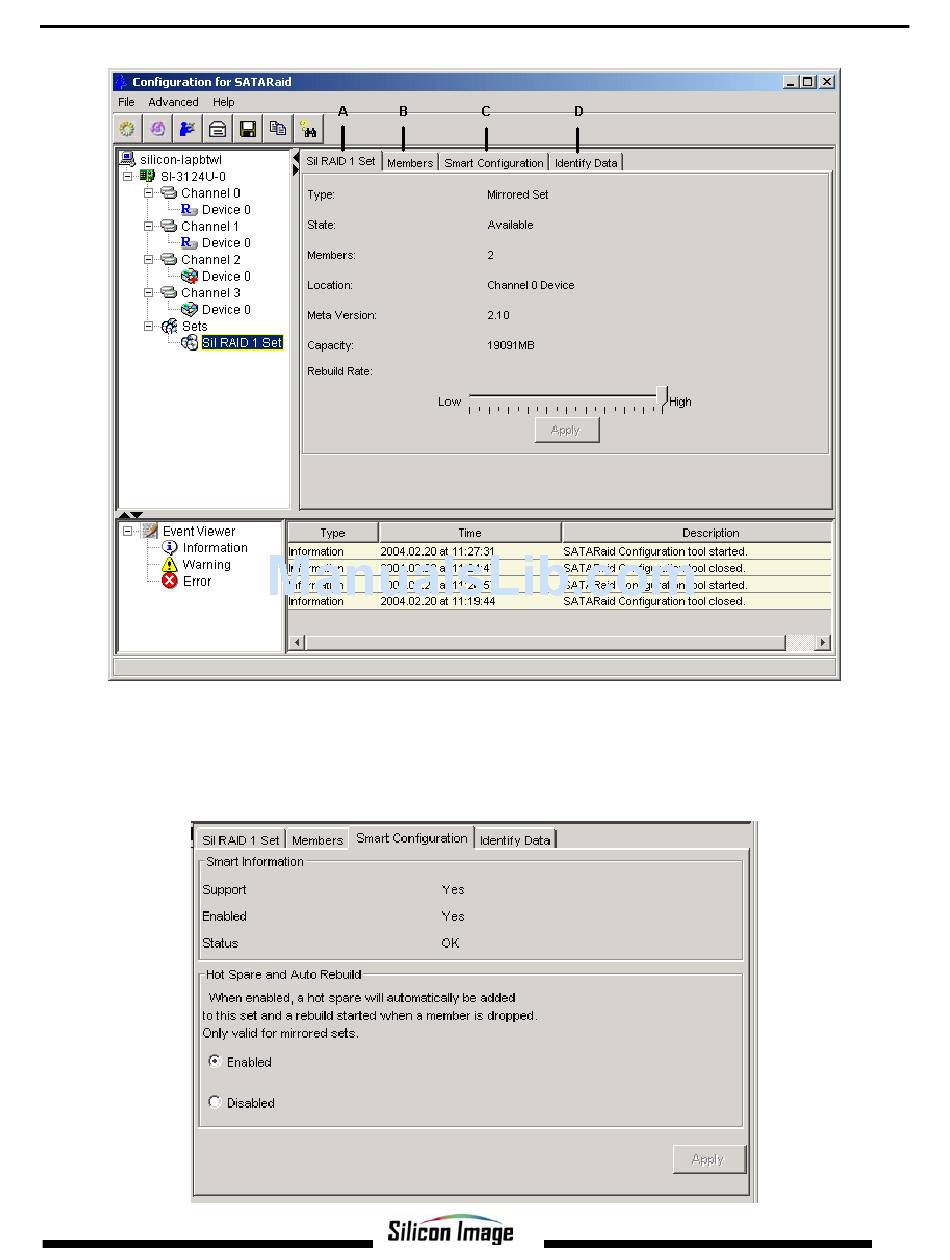Switch to the Members tab in the SATARaid window

[x=410, y=163]
